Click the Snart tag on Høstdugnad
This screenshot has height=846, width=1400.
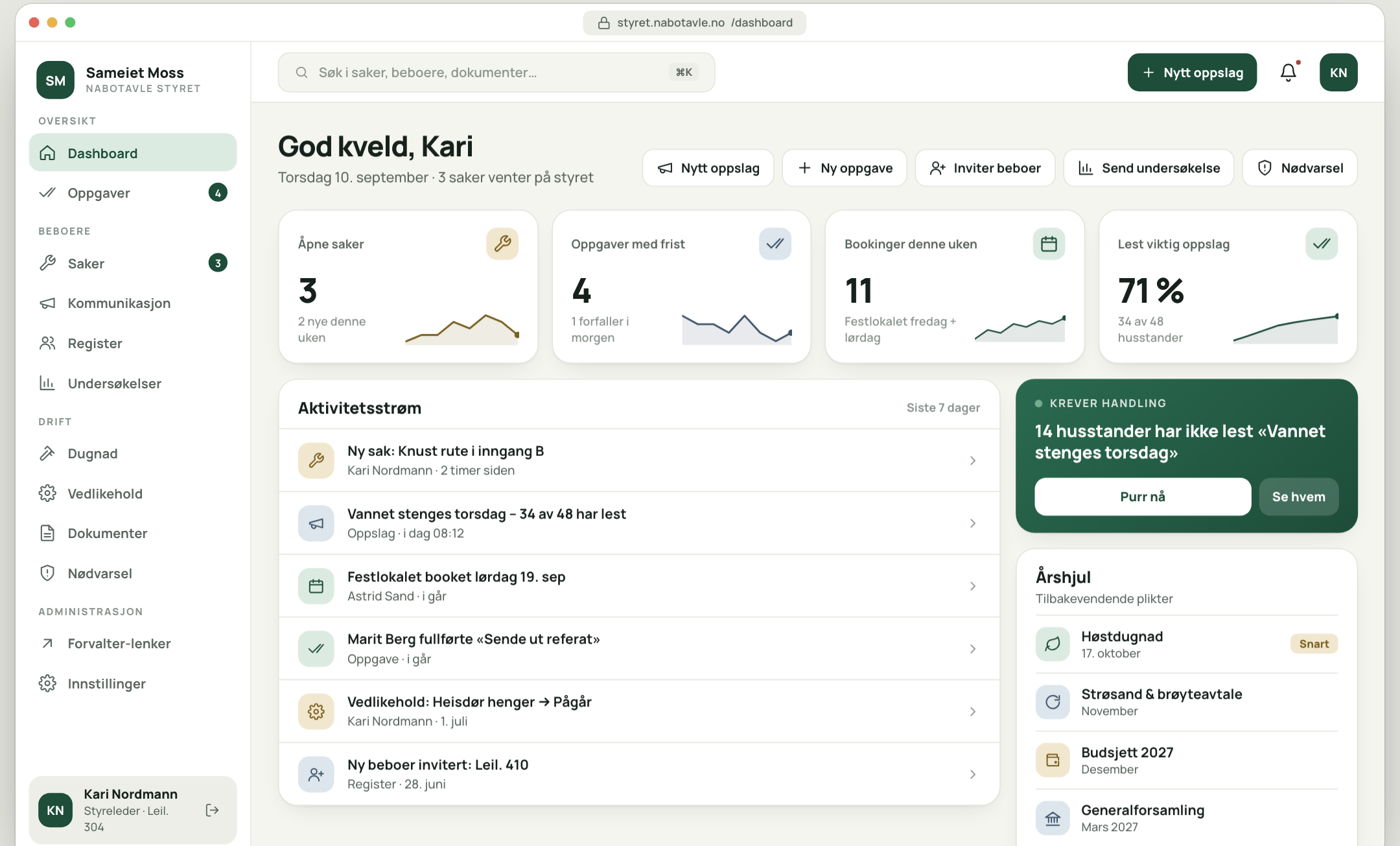point(1314,644)
